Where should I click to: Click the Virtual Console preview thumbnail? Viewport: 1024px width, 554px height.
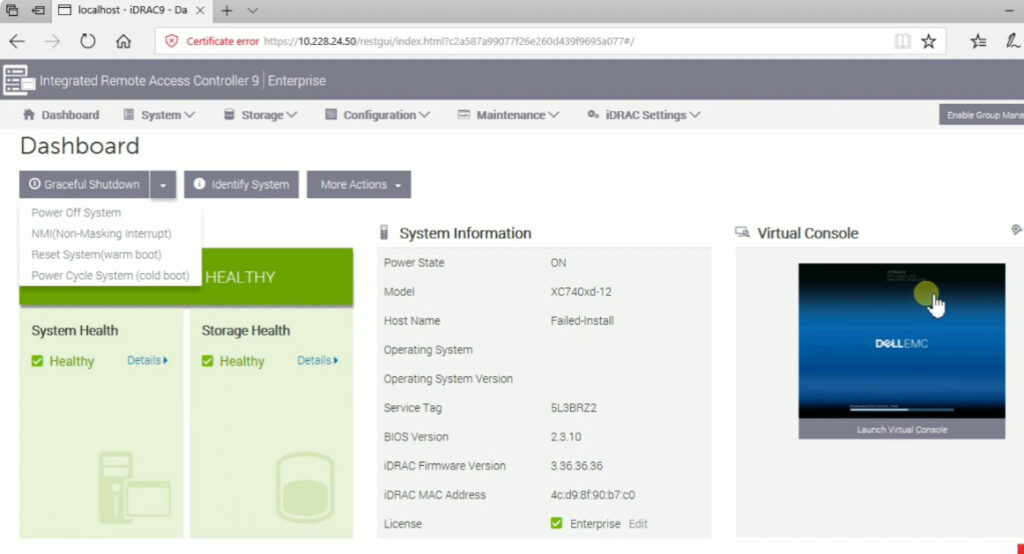901,340
